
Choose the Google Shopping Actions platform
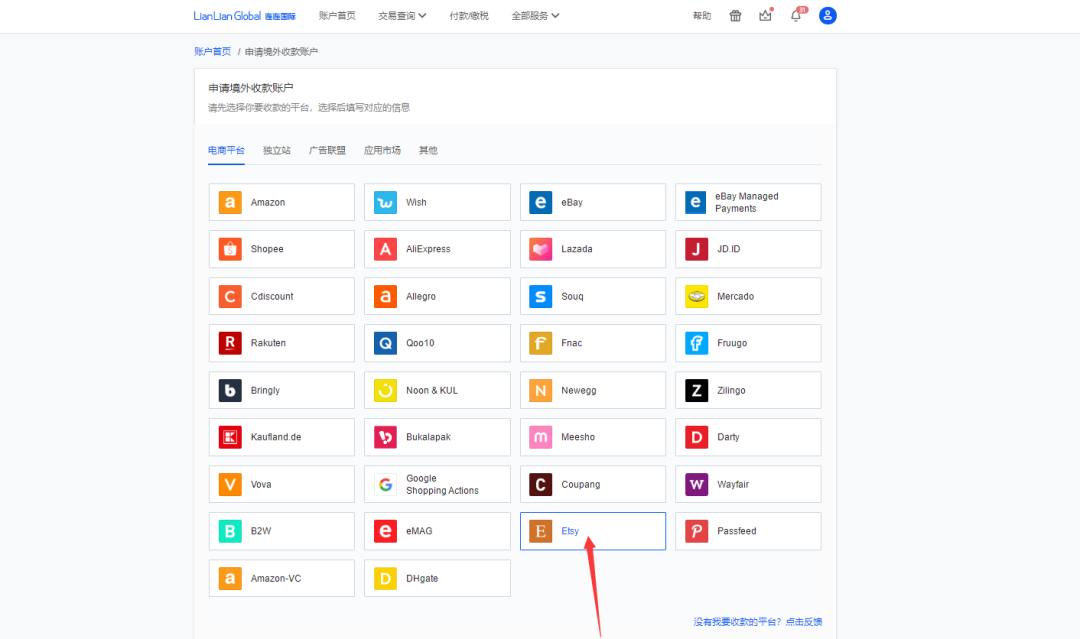coord(437,484)
